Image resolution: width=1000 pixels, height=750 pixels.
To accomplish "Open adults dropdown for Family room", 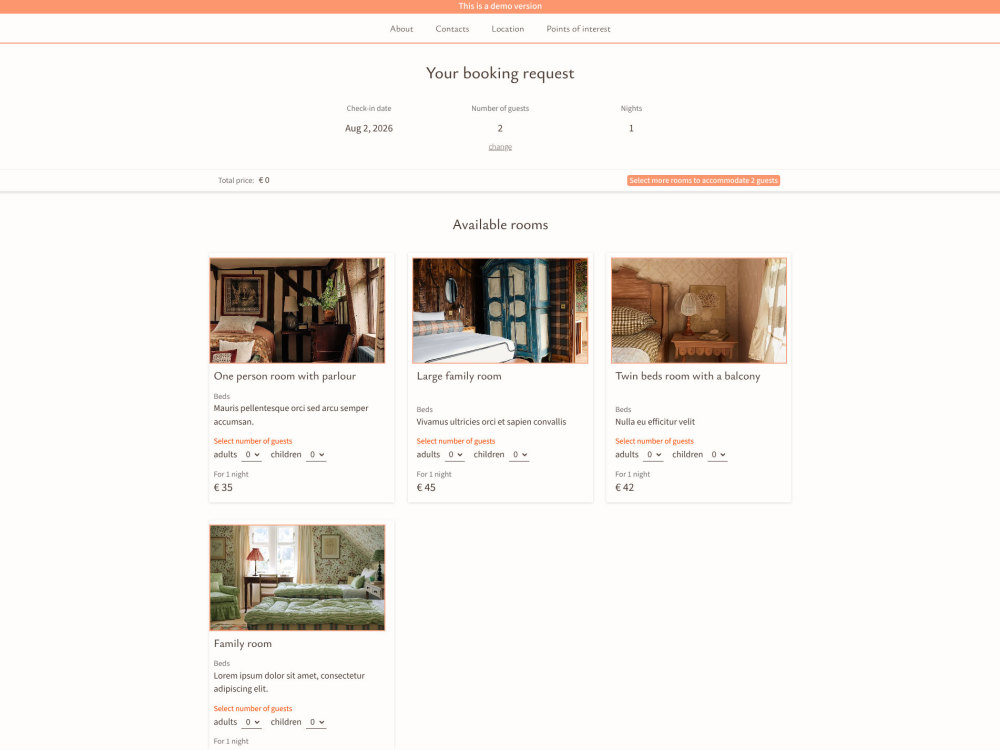I will click(x=252, y=722).
